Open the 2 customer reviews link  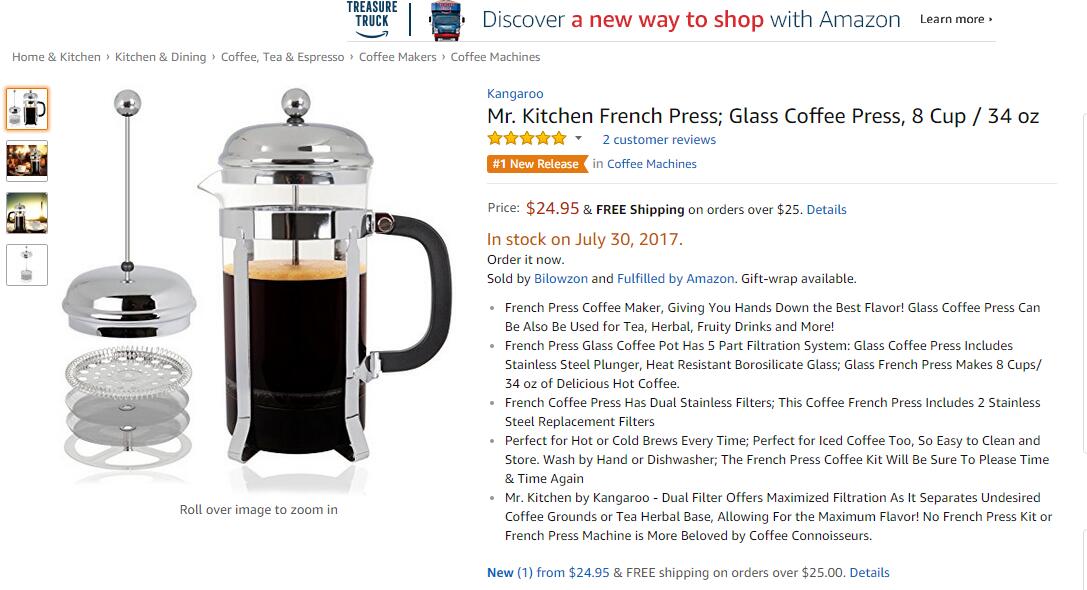pos(659,139)
